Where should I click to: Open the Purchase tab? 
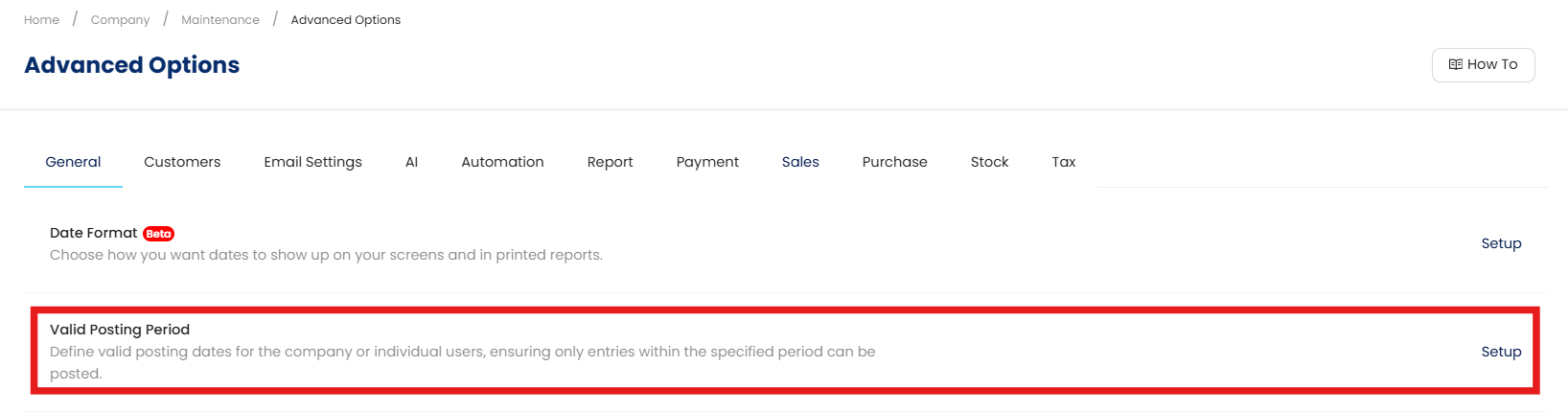(894, 162)
